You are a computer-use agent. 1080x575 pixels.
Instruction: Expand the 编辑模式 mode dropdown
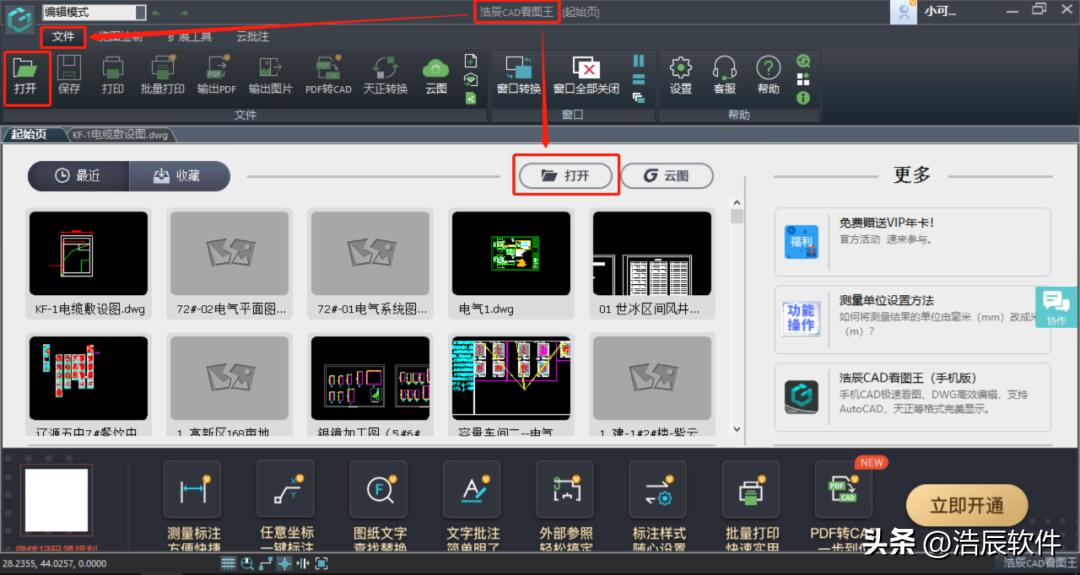[x=141, y=12]
